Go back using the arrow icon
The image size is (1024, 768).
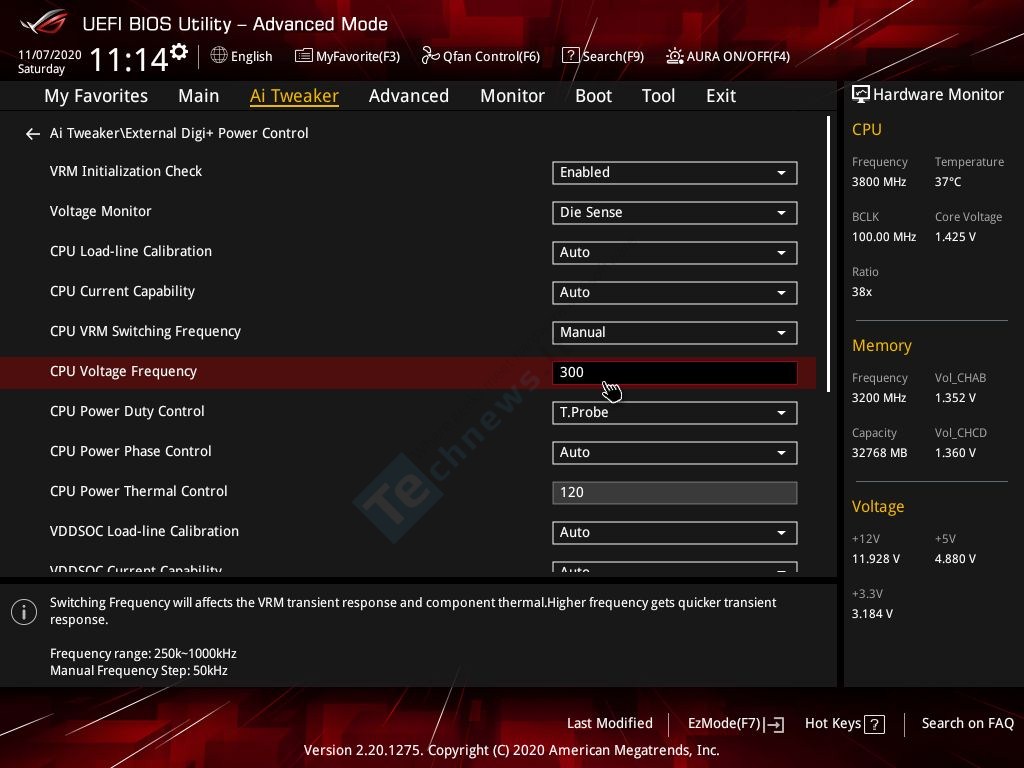pyautogui.click(x=33, y=134)
